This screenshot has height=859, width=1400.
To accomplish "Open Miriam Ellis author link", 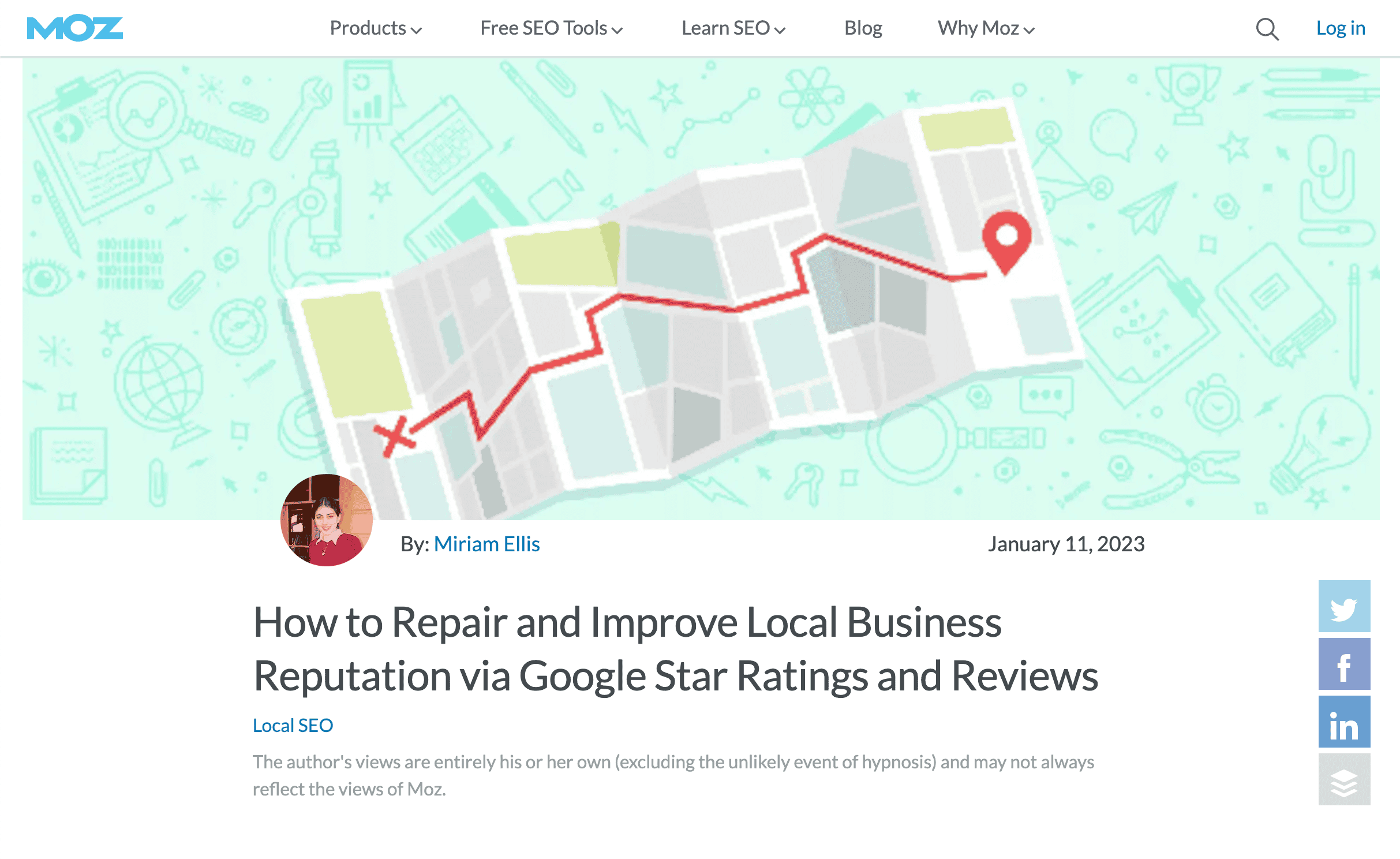I will (x=486, y=544).
